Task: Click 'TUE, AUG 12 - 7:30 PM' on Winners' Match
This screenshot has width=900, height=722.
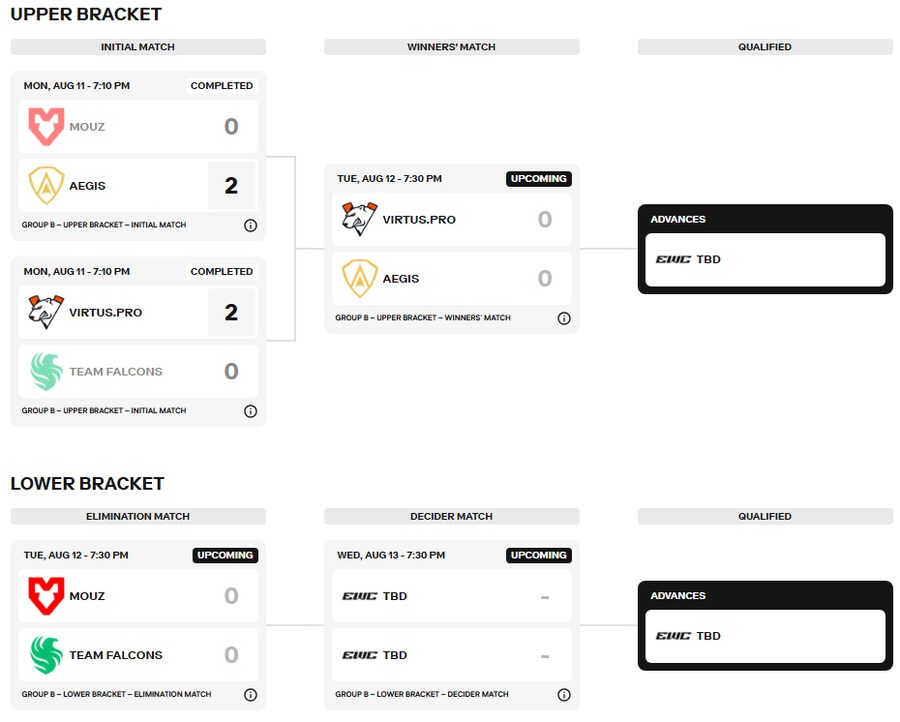Action: 390,178
